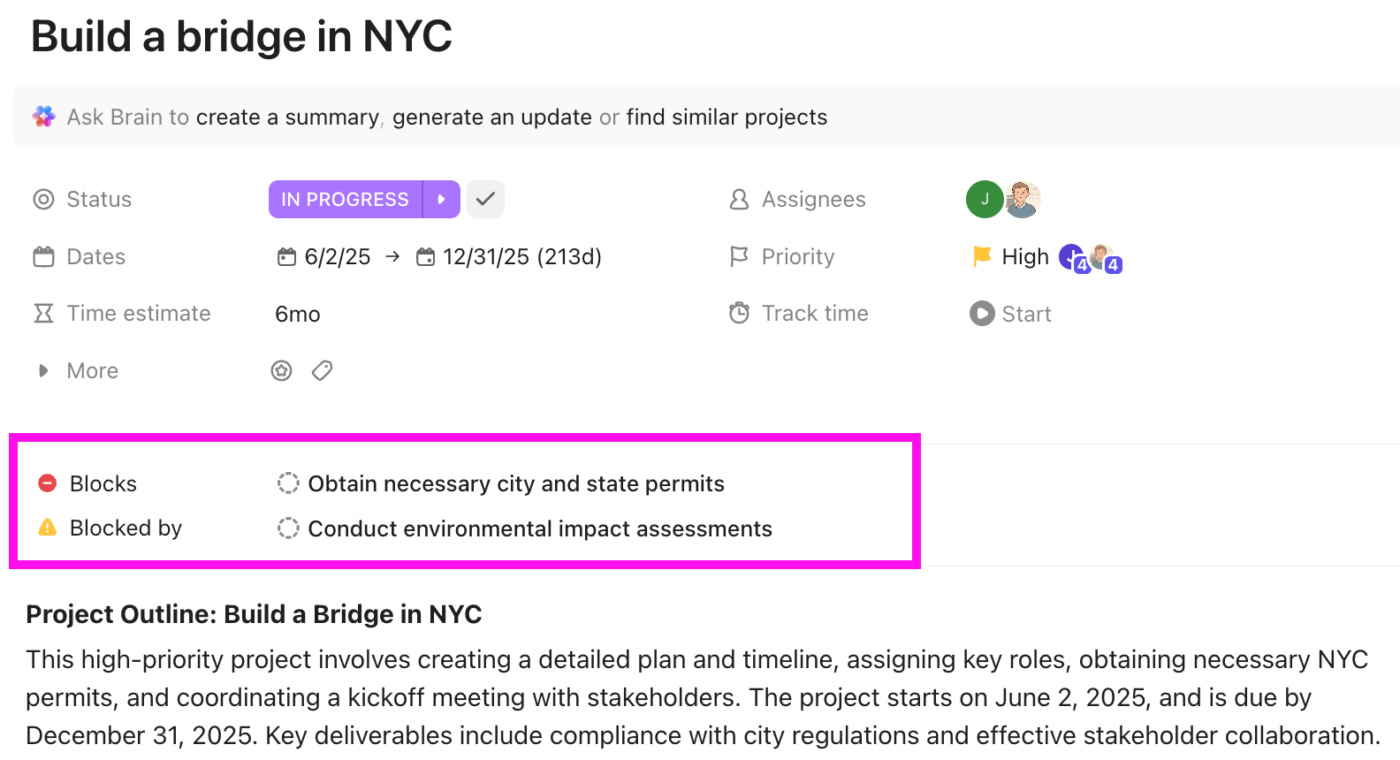This screenshot has width=1400, height=760.
Task: Click the Dates calendar icon
Action: (44, 256)
